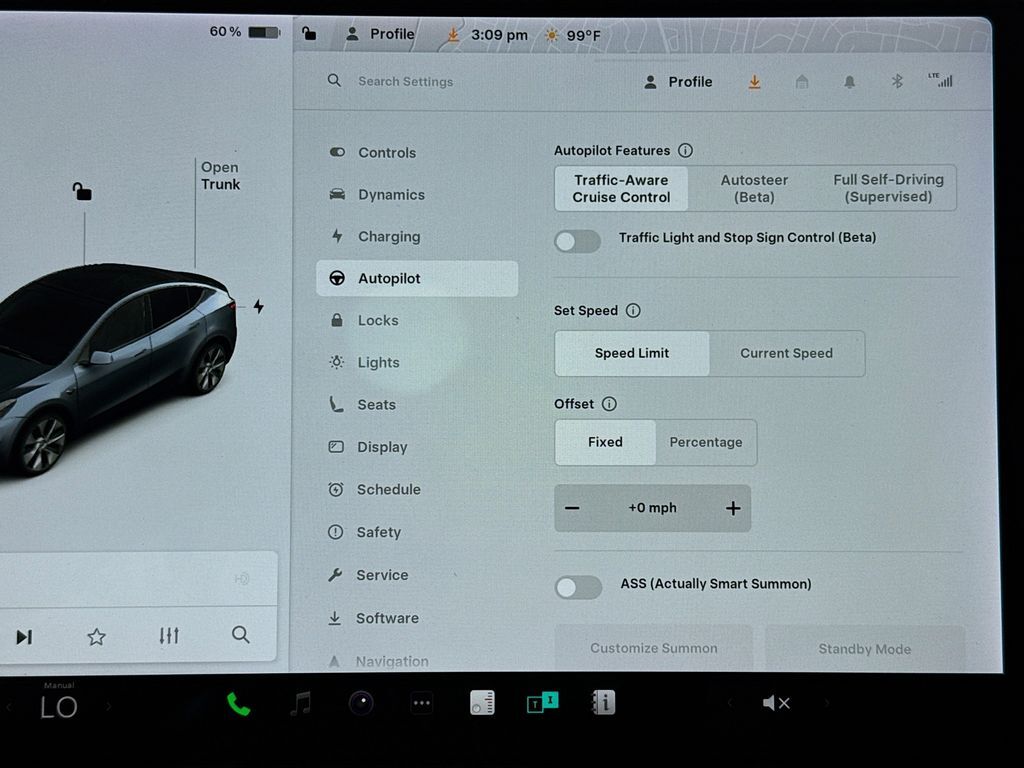Tap the Standby Mode button
Screen dimensions: 1024x768
[865, 649]
